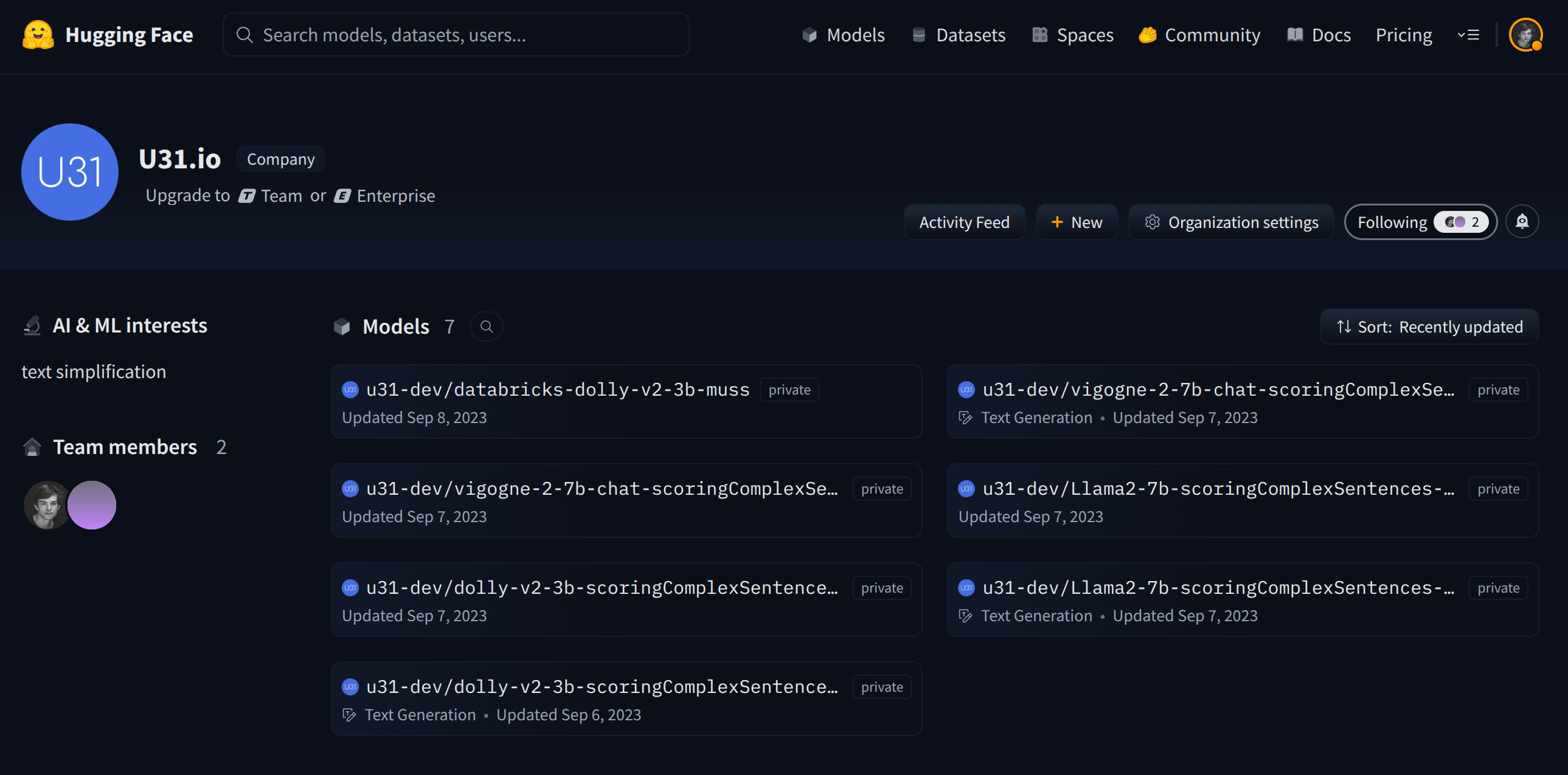Click the Team members heading

[124, 447]
